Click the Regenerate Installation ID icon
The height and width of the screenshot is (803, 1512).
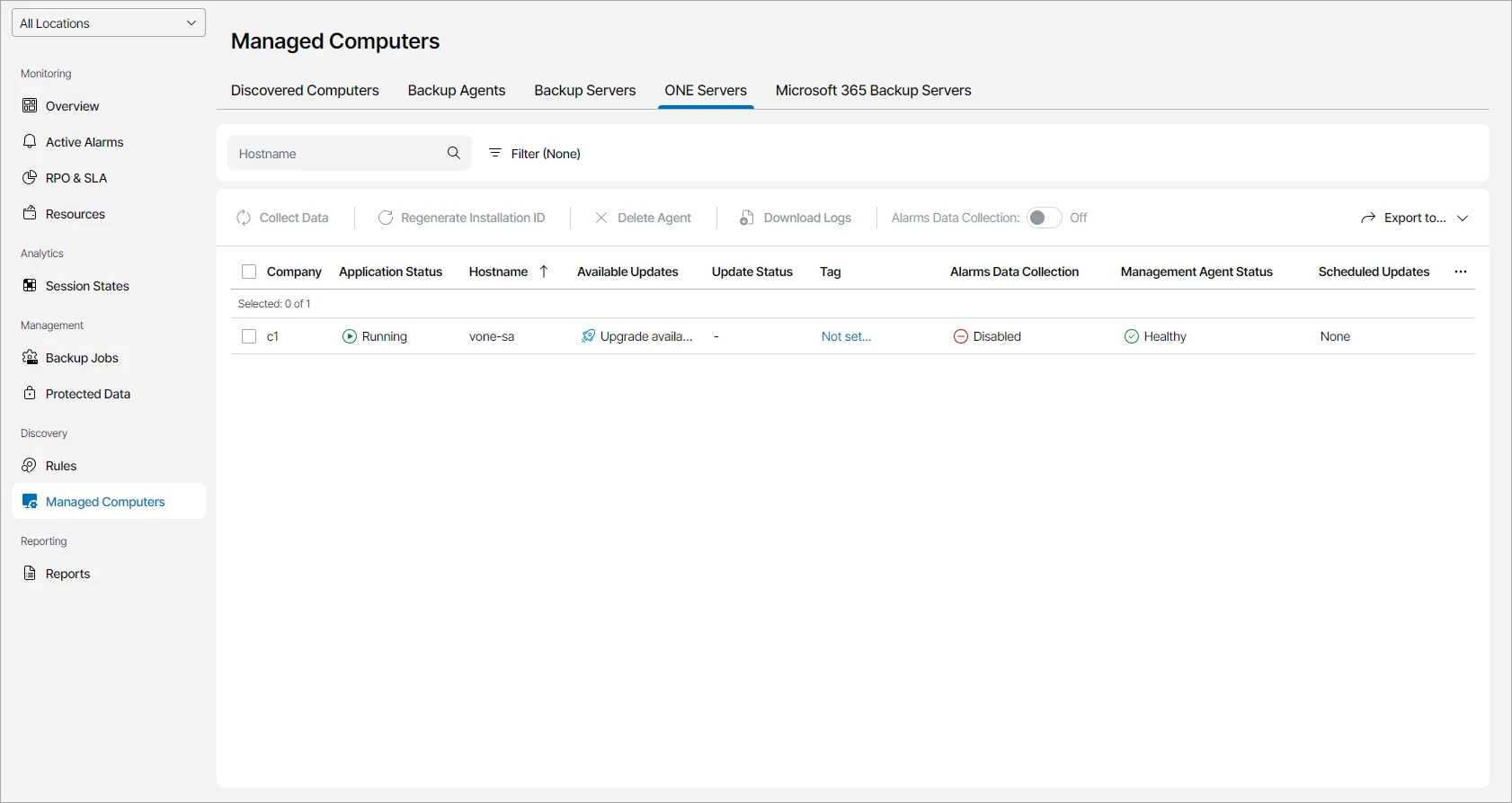pos(386,218)
